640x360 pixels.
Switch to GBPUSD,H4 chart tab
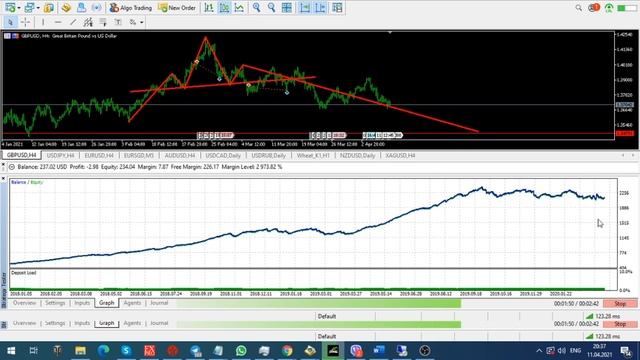[21, 156]
